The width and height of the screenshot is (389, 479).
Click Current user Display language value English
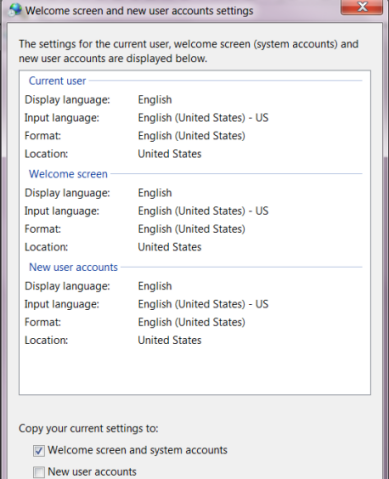[x=155, y=100]
